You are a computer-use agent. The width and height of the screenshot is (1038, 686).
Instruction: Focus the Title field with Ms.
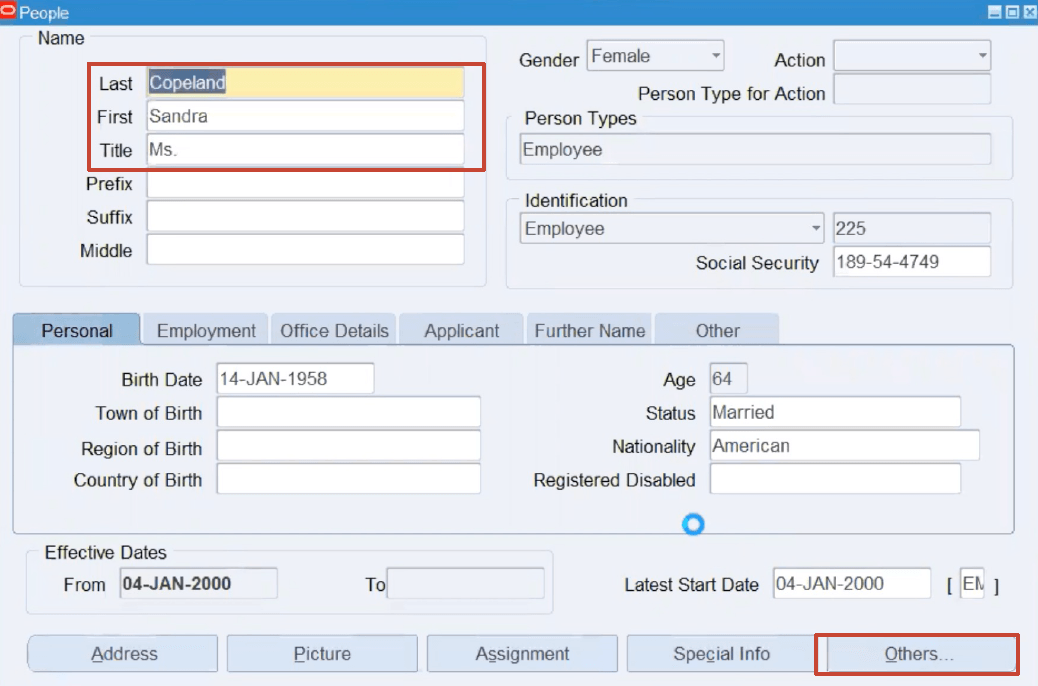[x=305, y=150]
